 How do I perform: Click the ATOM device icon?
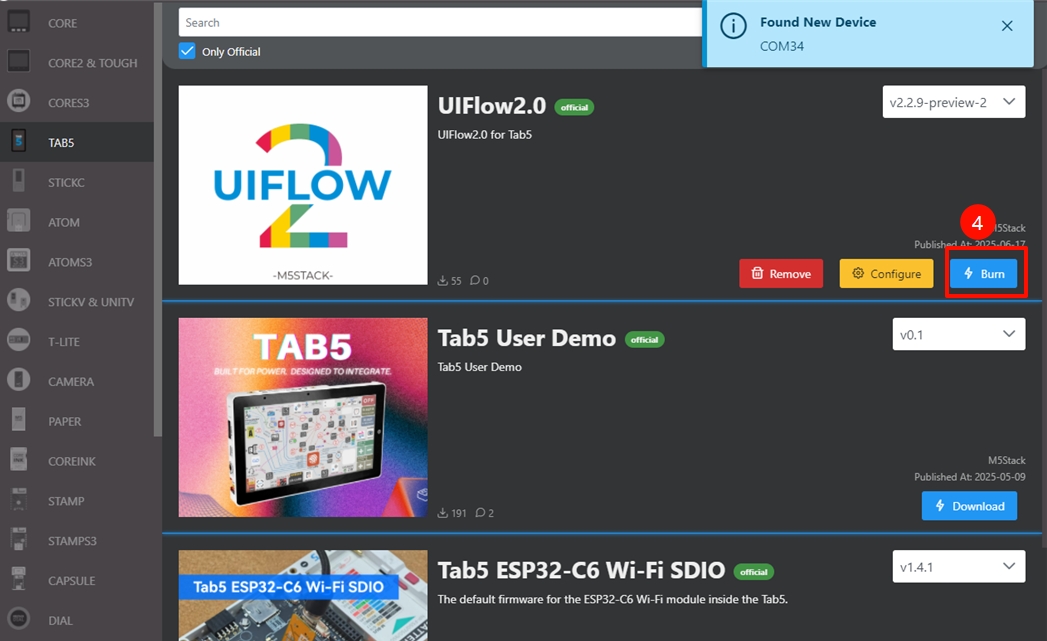coord(19,221)
